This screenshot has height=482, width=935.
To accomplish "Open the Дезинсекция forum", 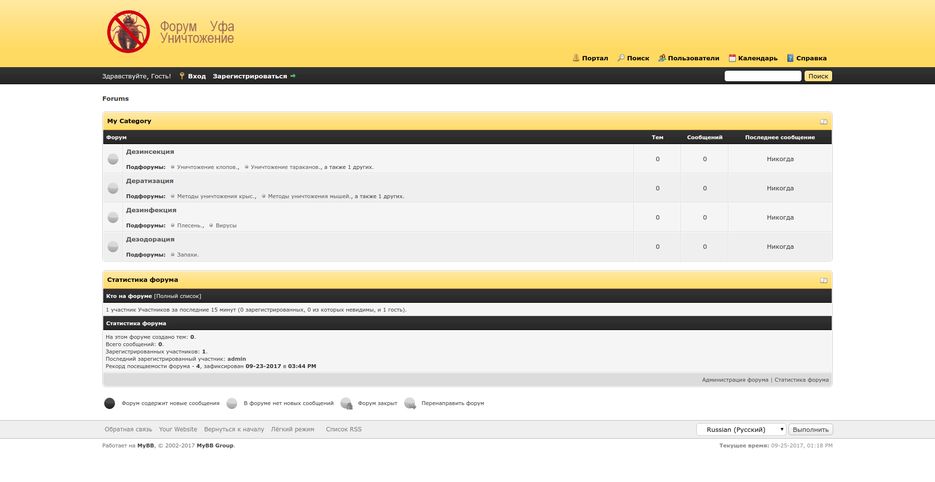I will [x=150, y=152].
